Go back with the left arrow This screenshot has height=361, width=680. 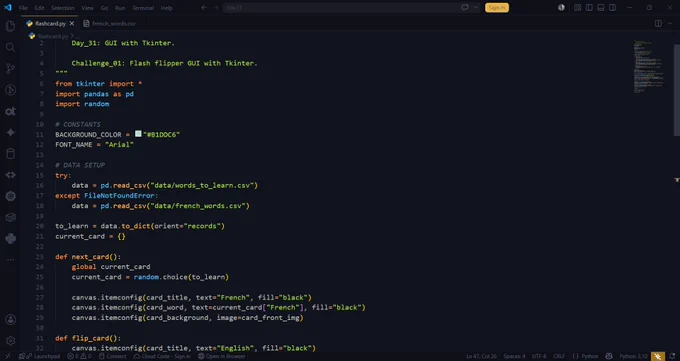point(204,7)
